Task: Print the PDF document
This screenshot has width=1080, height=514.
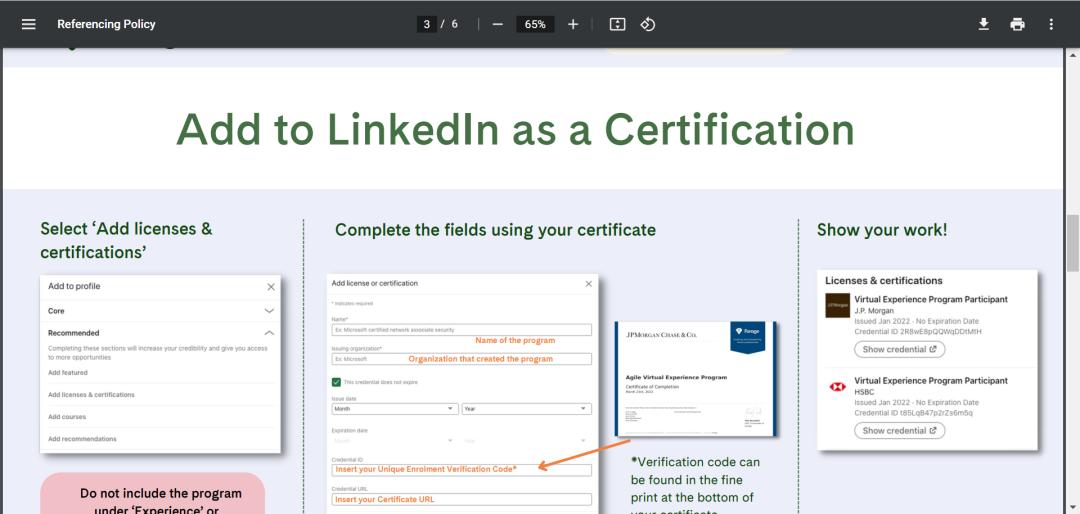Action: pyautogui.click(x=1018, y=24)
